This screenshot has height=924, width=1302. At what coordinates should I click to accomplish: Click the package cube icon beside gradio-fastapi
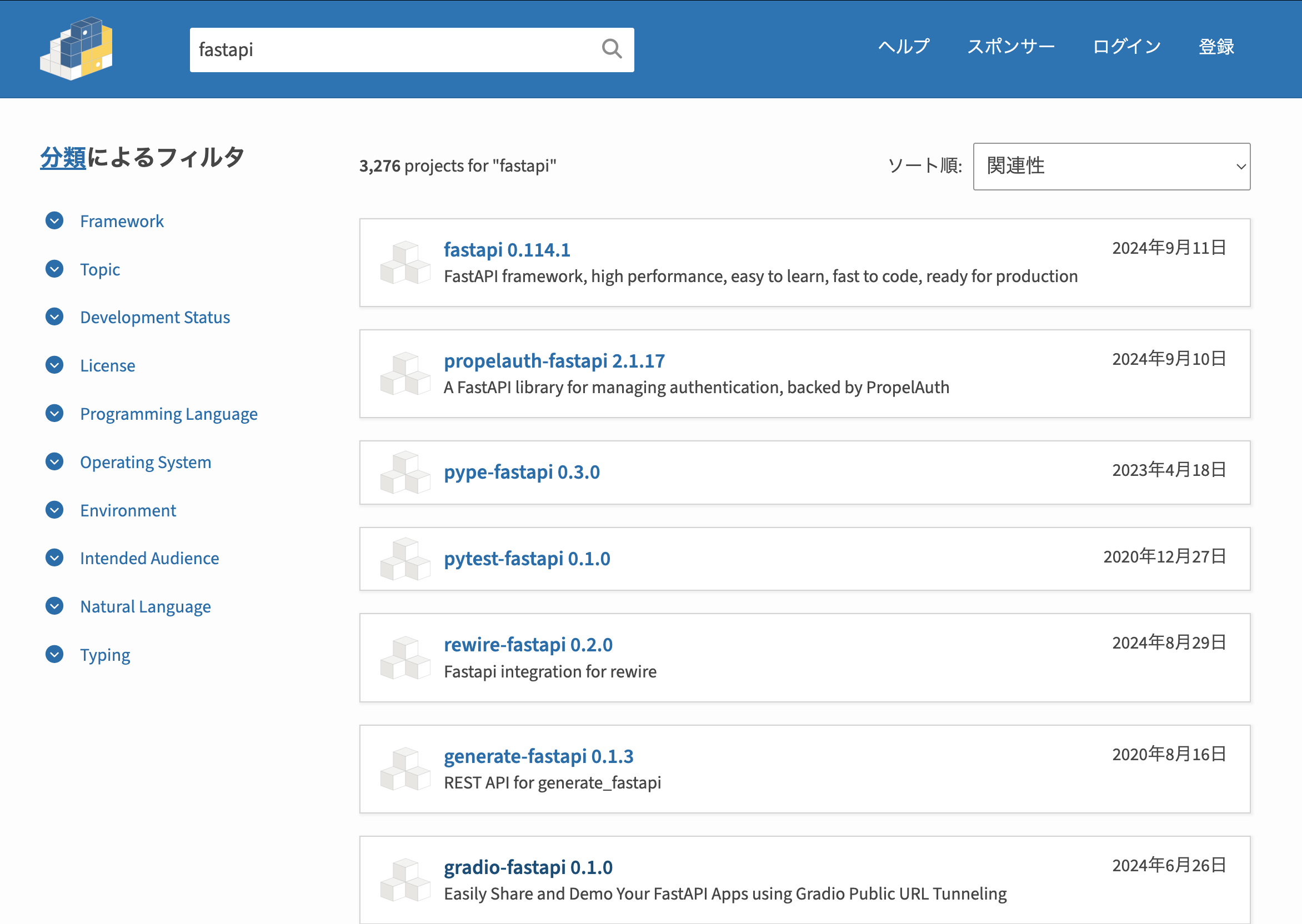[x=405, y=880]
